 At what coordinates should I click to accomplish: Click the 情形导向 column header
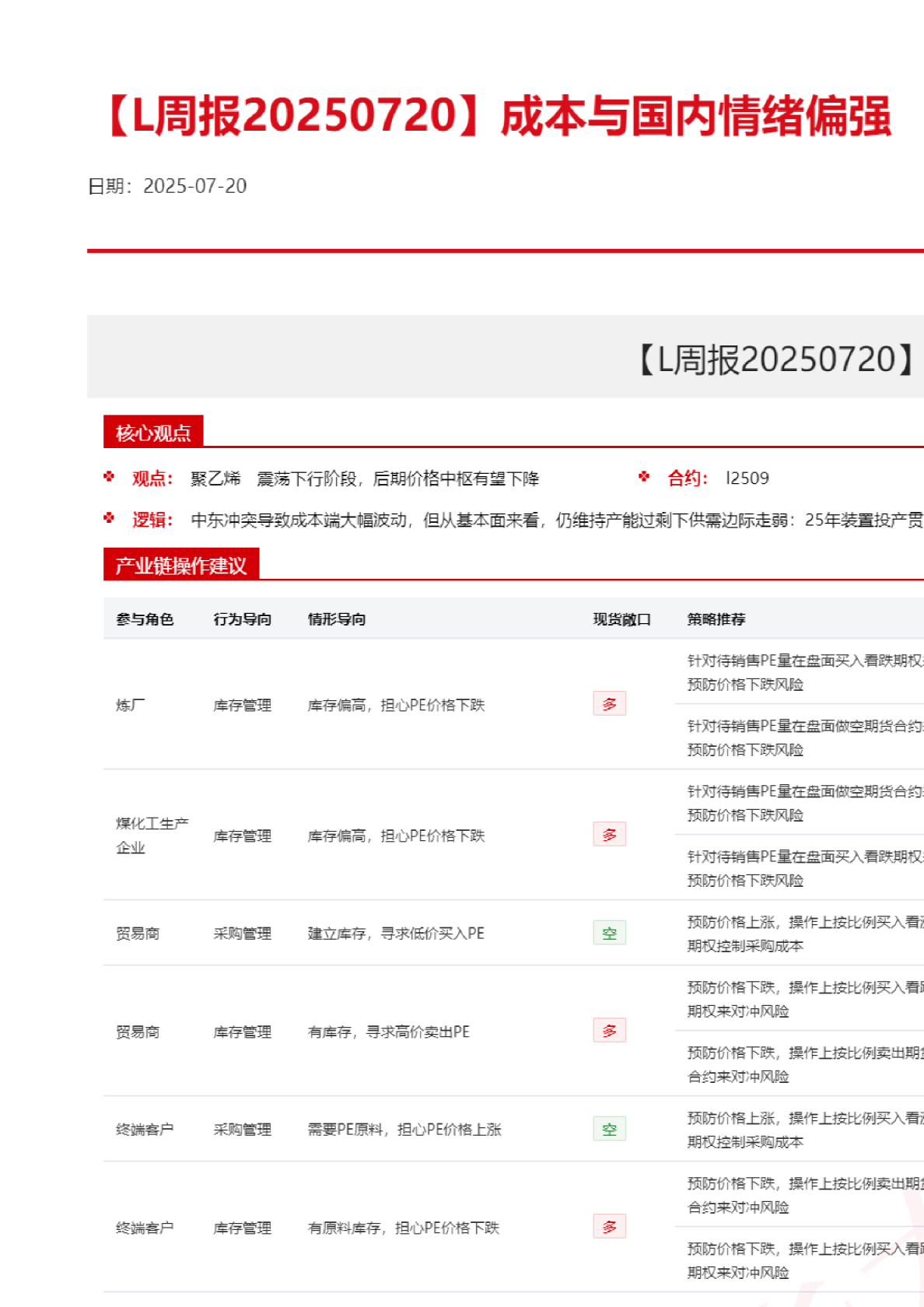point(337,619)
